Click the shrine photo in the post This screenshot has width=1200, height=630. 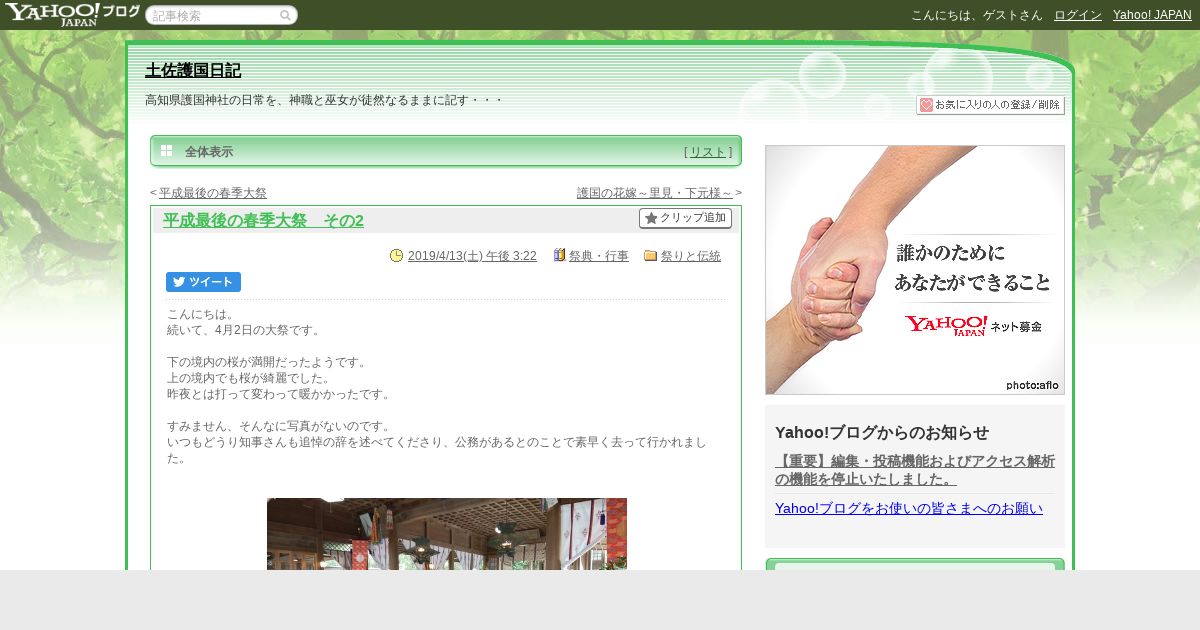click(447, 534)
